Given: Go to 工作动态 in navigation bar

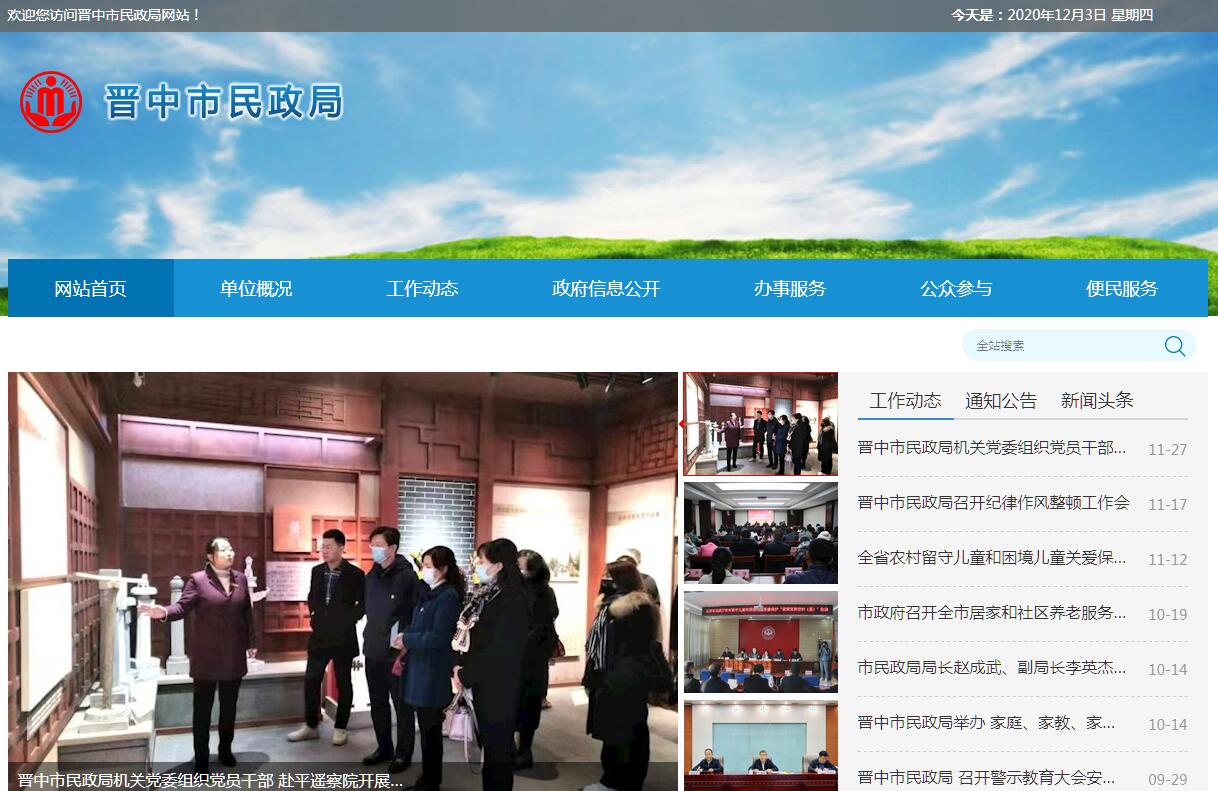Looking at the screenshot, I should 422,289.
